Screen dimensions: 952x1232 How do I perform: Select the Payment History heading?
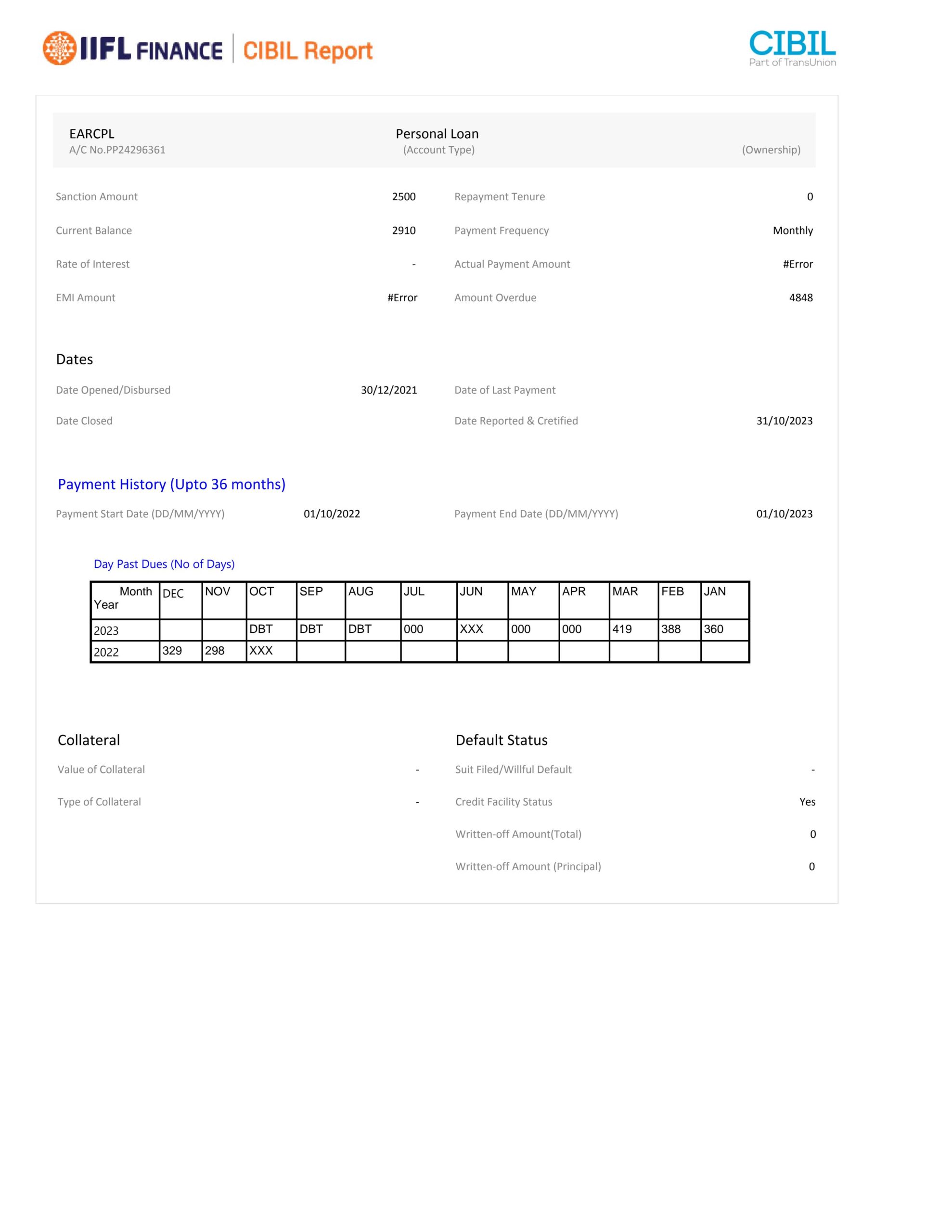[x=171, y=484]
